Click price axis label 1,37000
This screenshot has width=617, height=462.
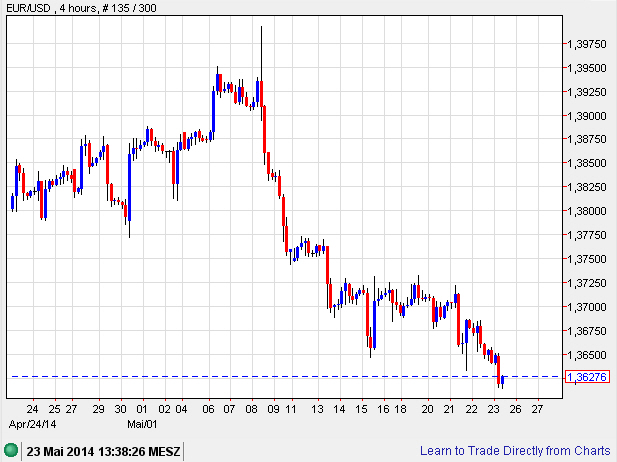(x=587, y=307)
